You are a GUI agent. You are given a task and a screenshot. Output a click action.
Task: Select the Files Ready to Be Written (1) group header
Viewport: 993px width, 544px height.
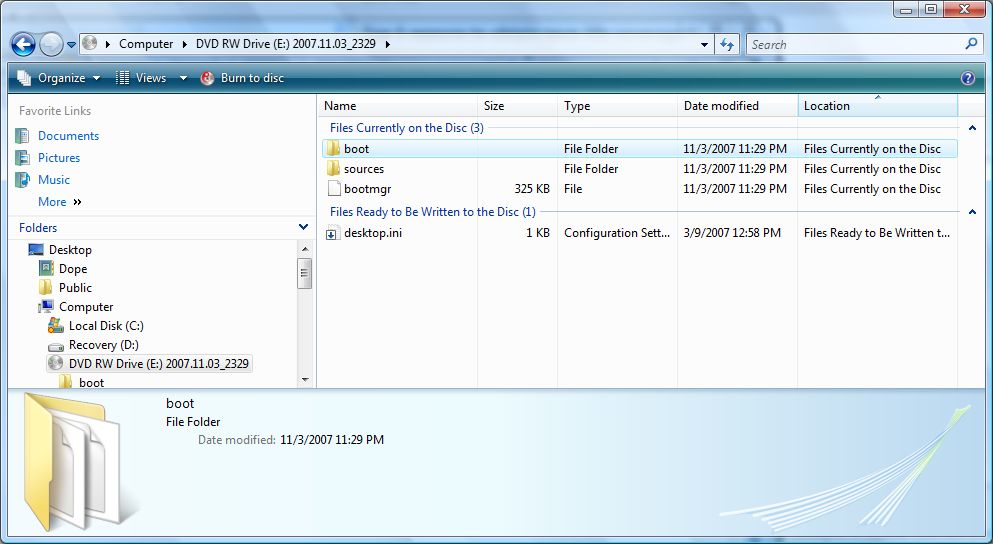(x=433, y=212)
